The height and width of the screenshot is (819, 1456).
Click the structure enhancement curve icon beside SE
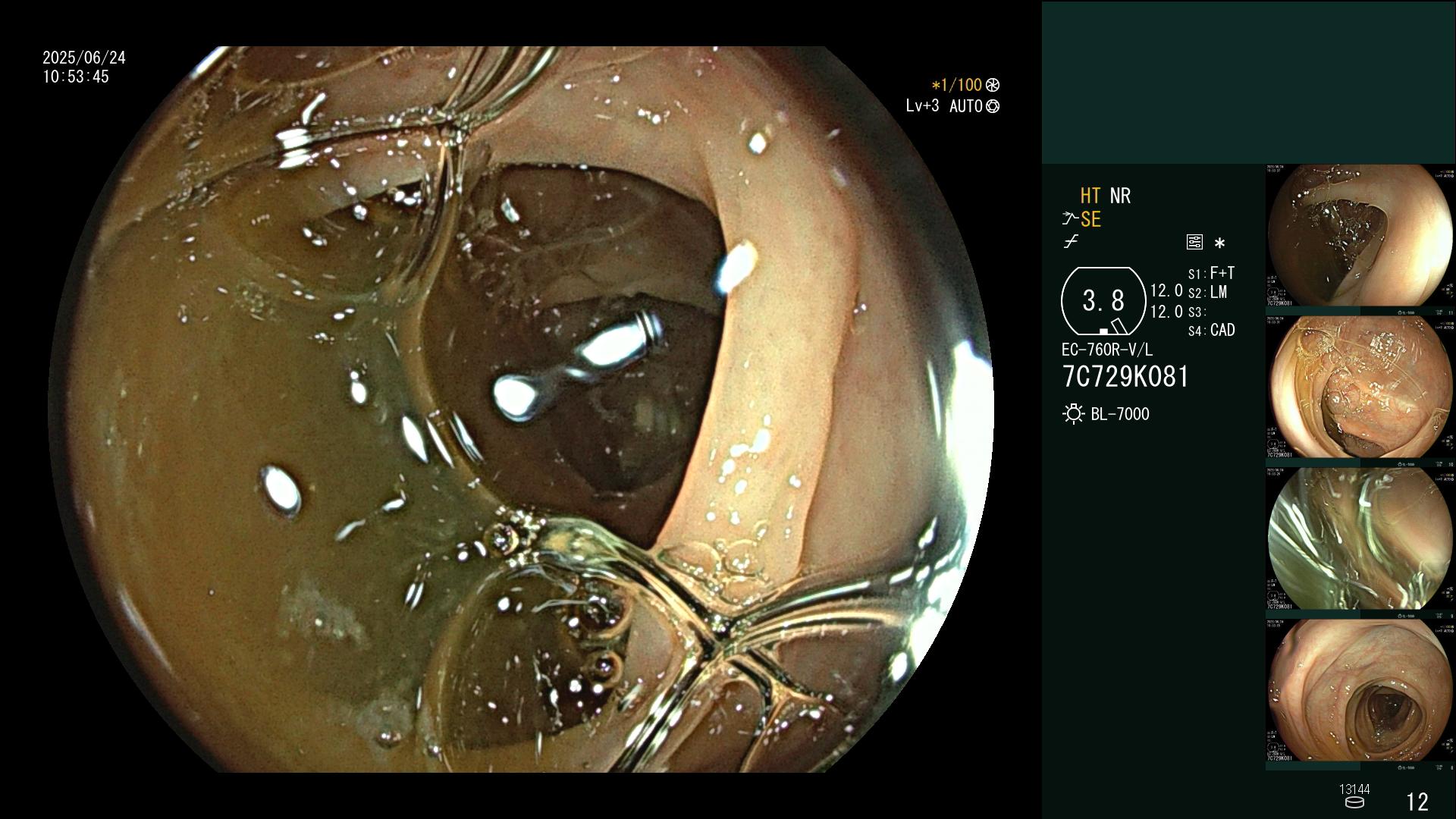(1070, 219)
